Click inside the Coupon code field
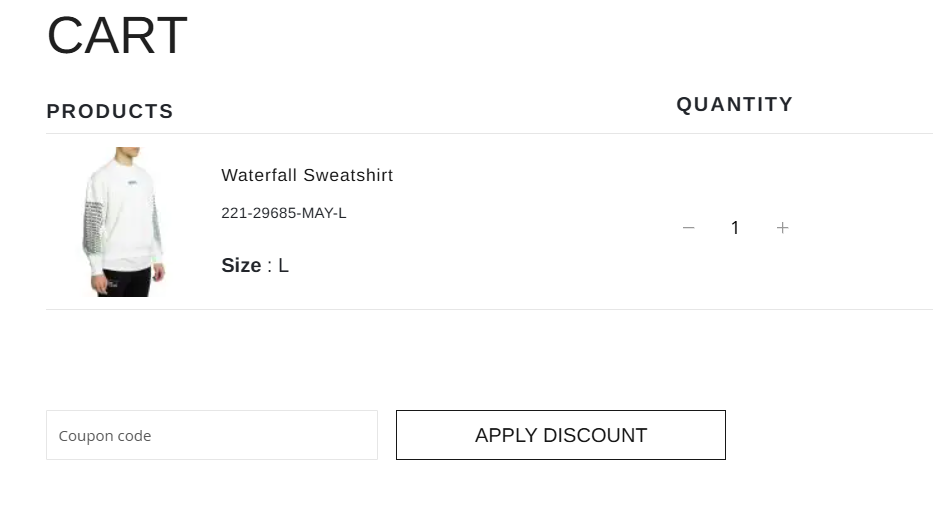The height and width of the screenshot is (516, 933). [212, 435]
